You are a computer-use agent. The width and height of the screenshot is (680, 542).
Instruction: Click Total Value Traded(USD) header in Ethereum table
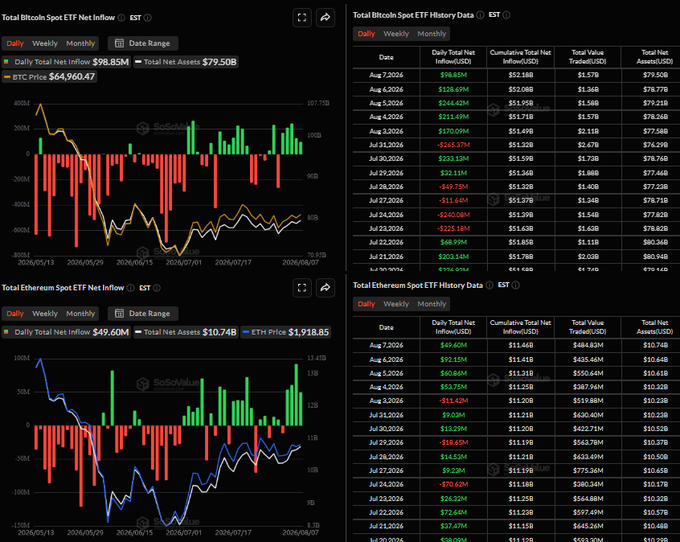click(588, 327)
